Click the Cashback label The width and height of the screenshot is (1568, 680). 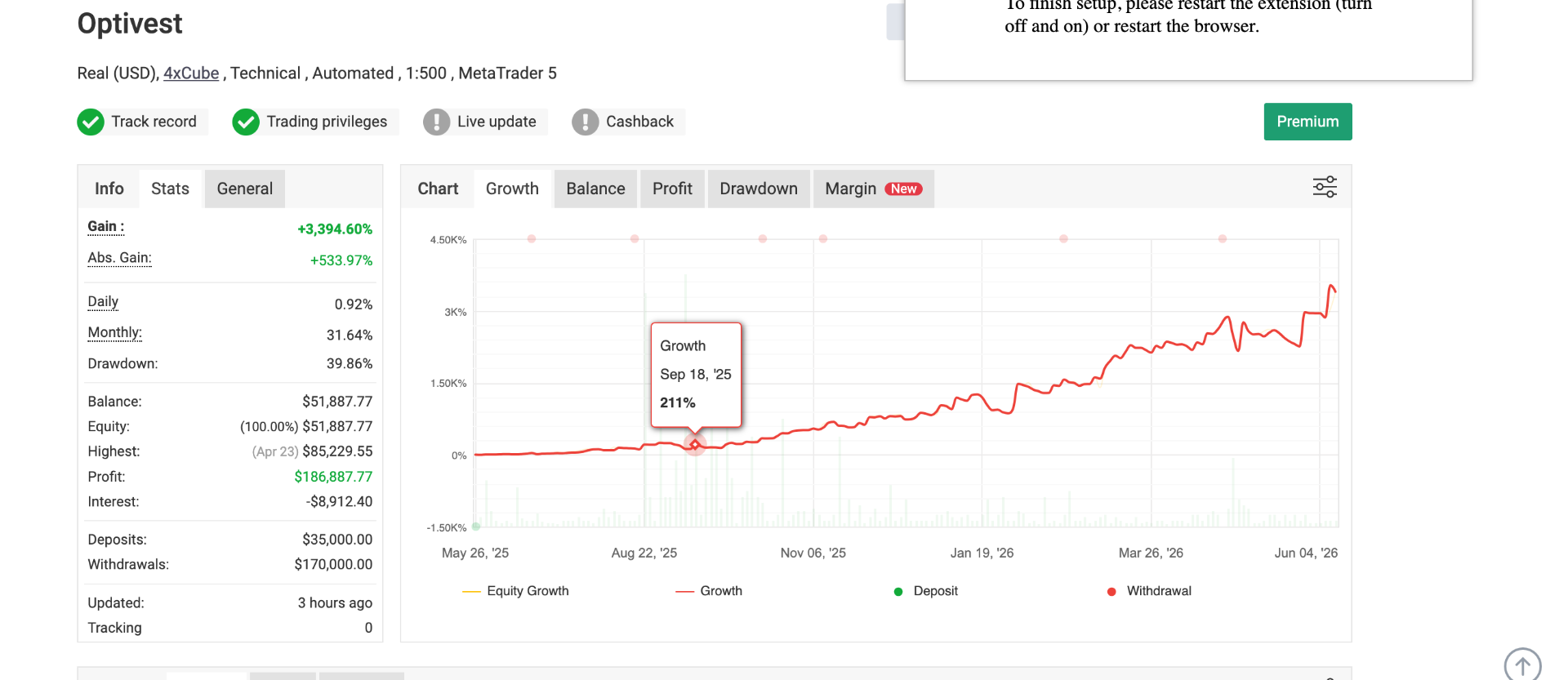pos(639,122)
